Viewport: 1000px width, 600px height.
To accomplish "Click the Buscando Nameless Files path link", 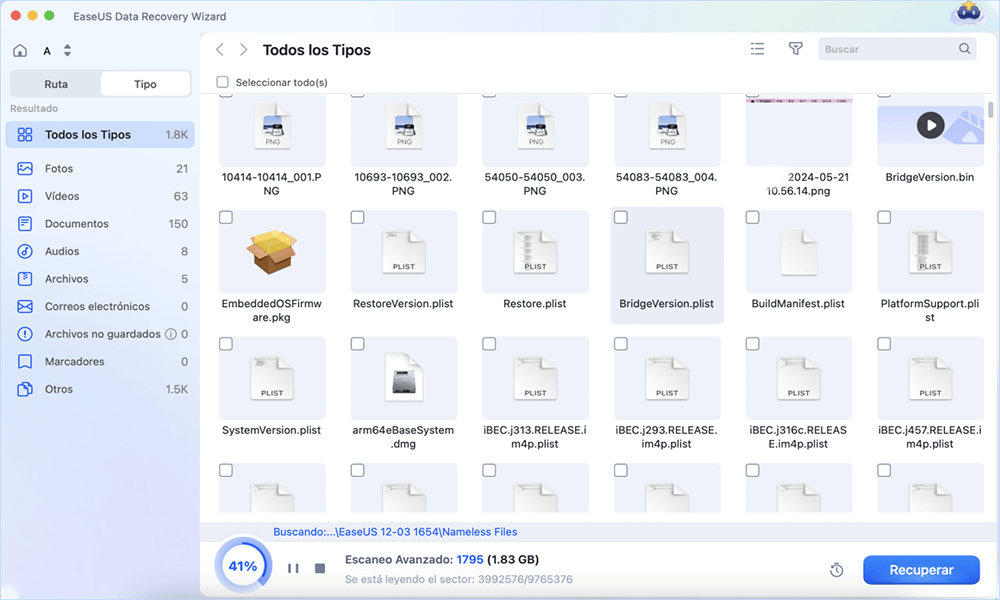I will [395, 532].
